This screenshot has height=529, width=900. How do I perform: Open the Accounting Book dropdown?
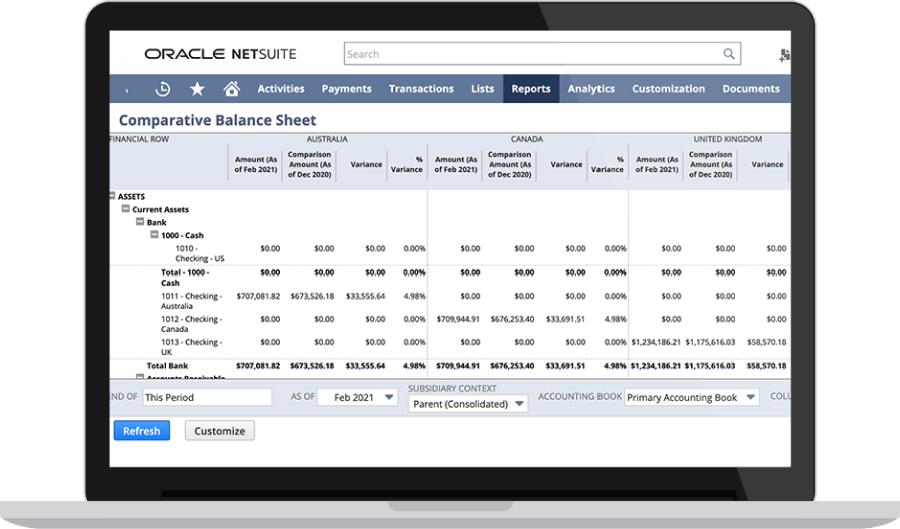692,397
